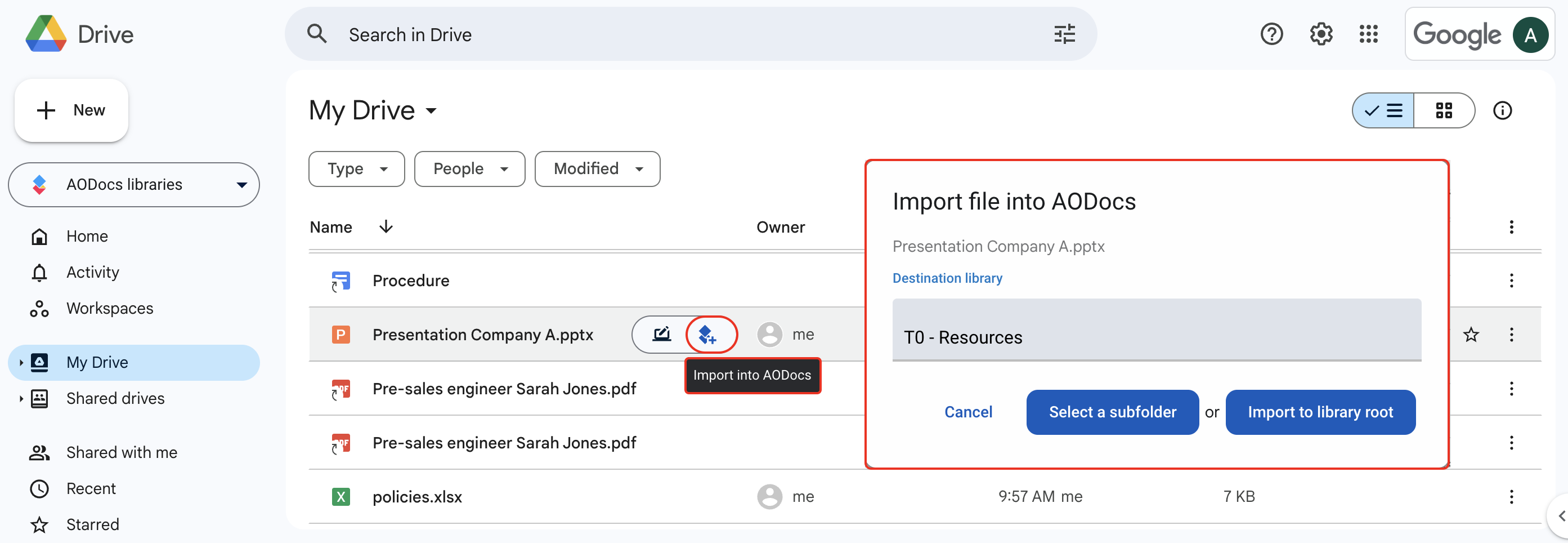Select policies.xlsx file name
The width and height of the screenshot is (1568, 543).
(x=417, y=497)
